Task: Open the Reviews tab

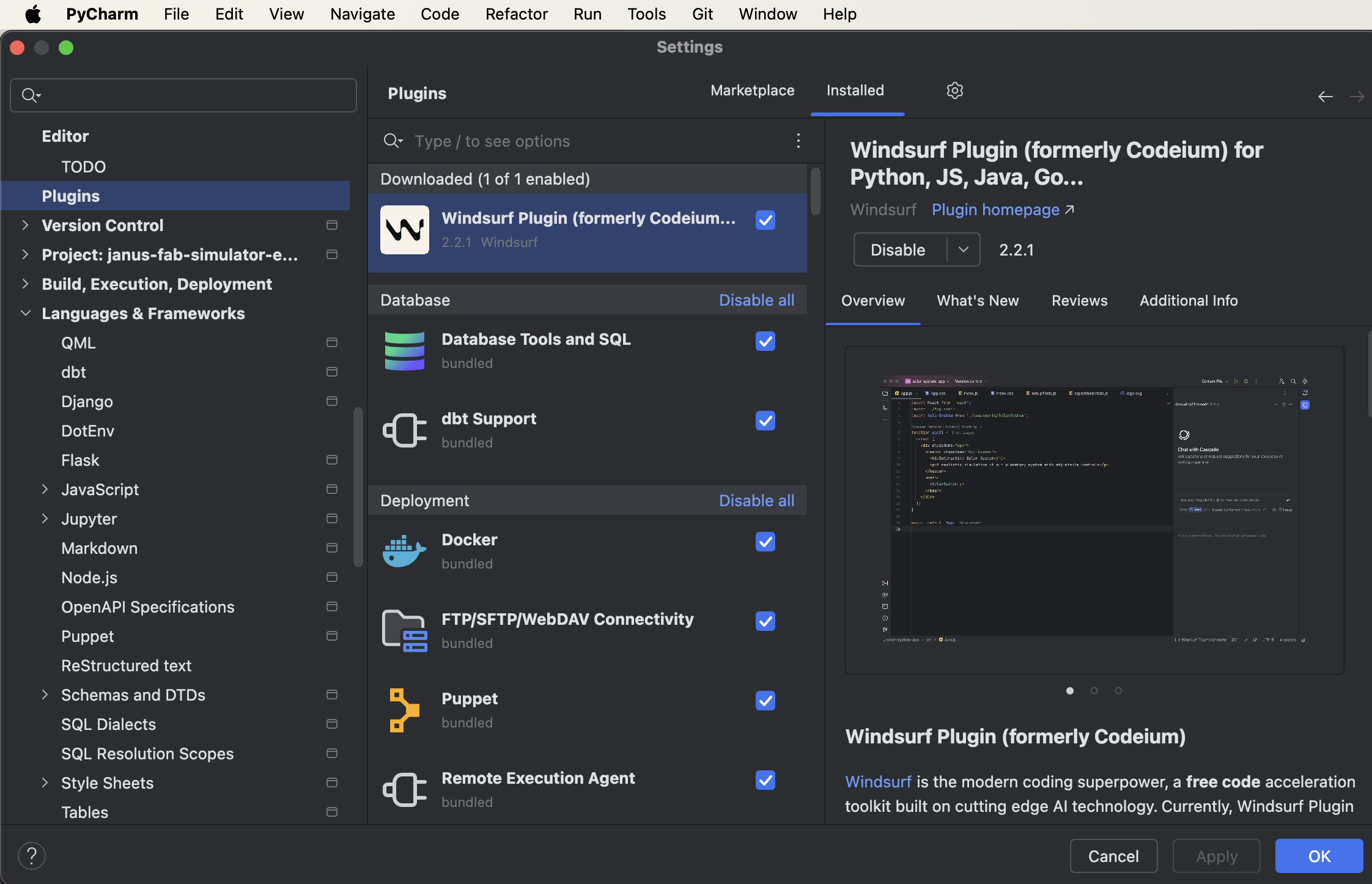Action: (x=1080, y=301)
